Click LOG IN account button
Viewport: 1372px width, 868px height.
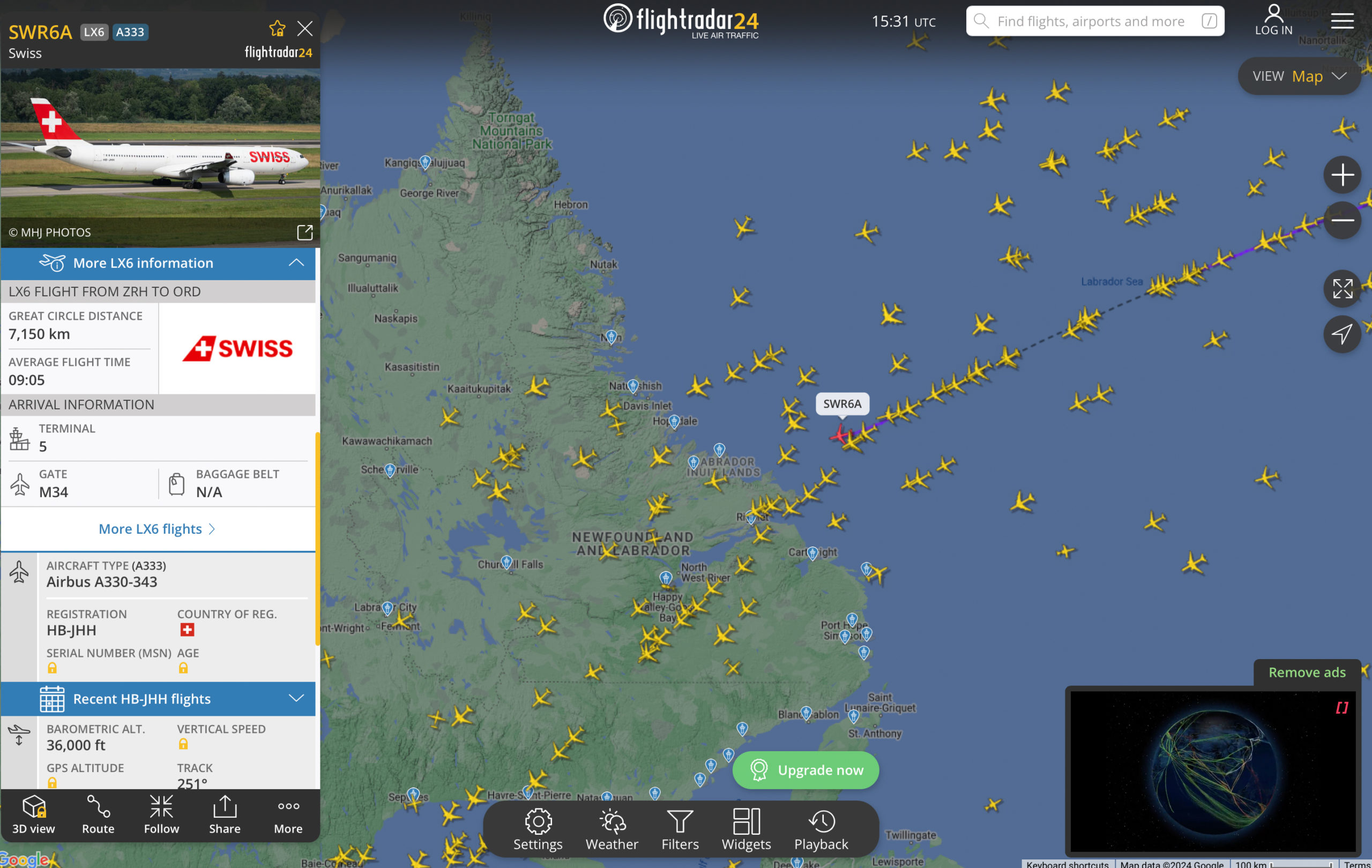pyautogui.click(x=1273, y=20)
